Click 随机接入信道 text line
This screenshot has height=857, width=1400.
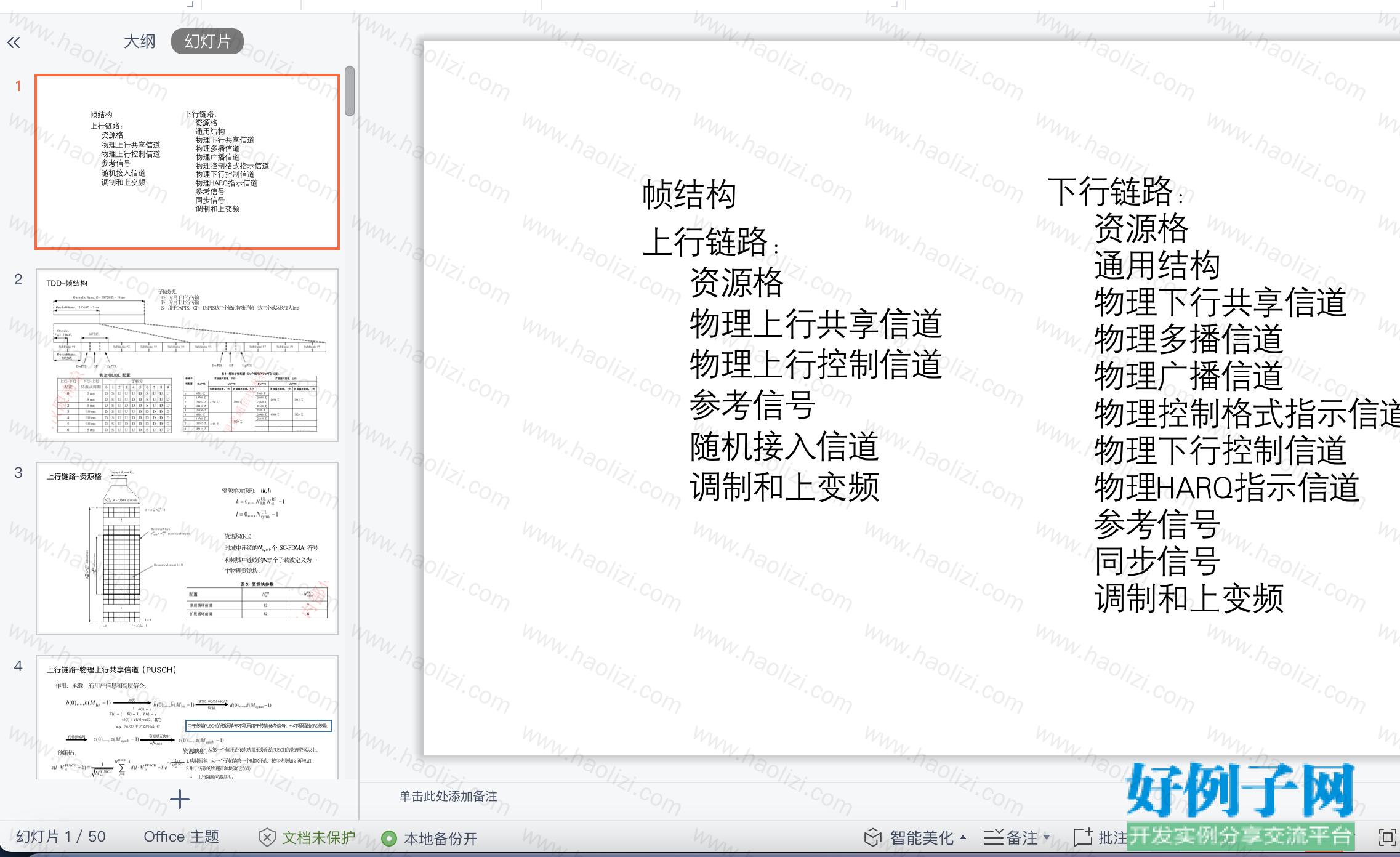tap(784, 446)
